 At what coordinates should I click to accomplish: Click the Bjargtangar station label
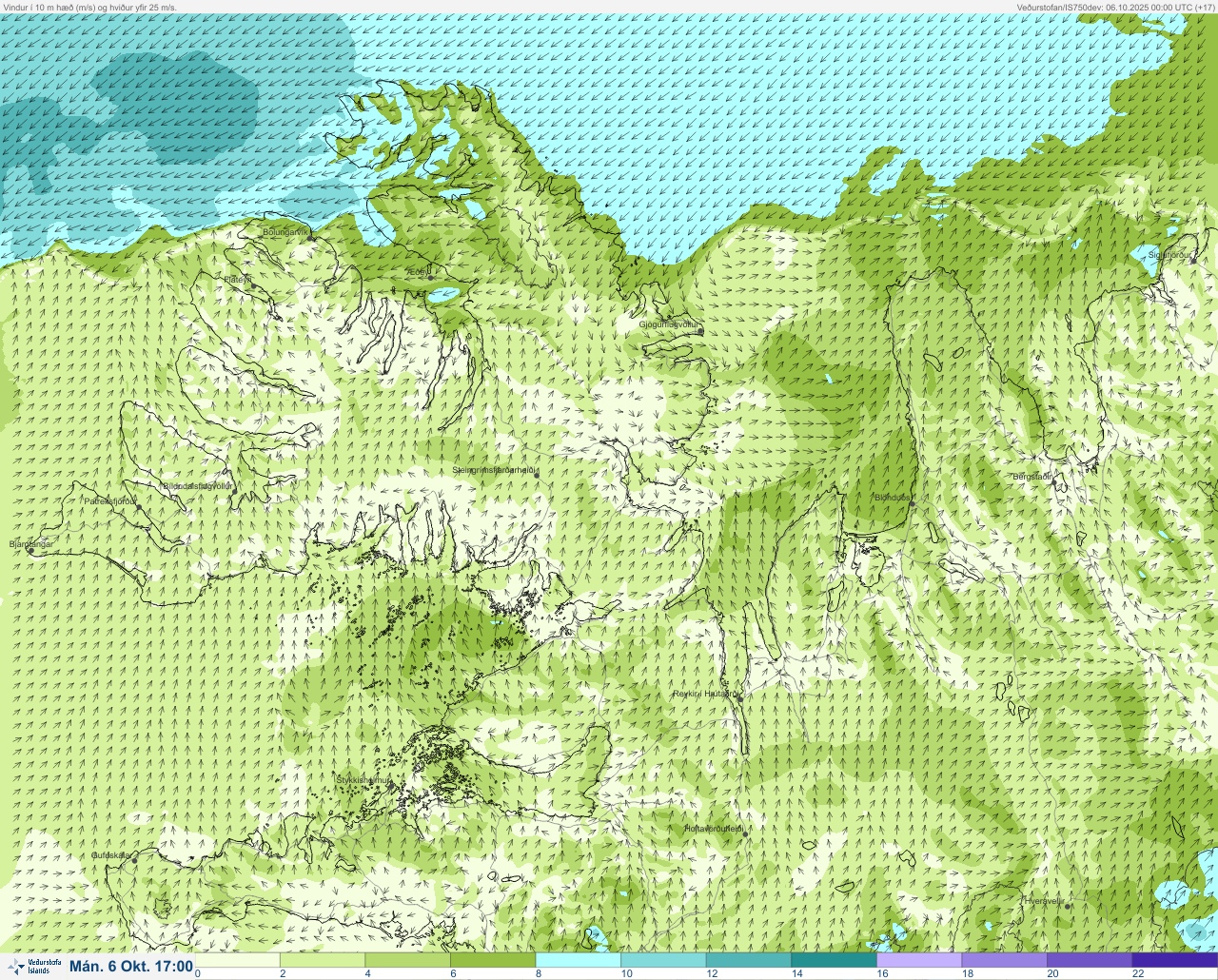click(29, 544)
